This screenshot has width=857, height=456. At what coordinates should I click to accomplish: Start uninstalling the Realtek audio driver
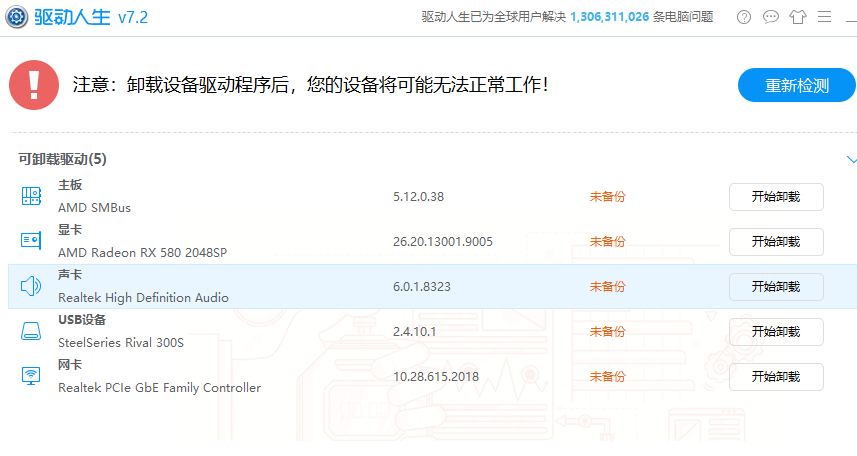[776, 287]
